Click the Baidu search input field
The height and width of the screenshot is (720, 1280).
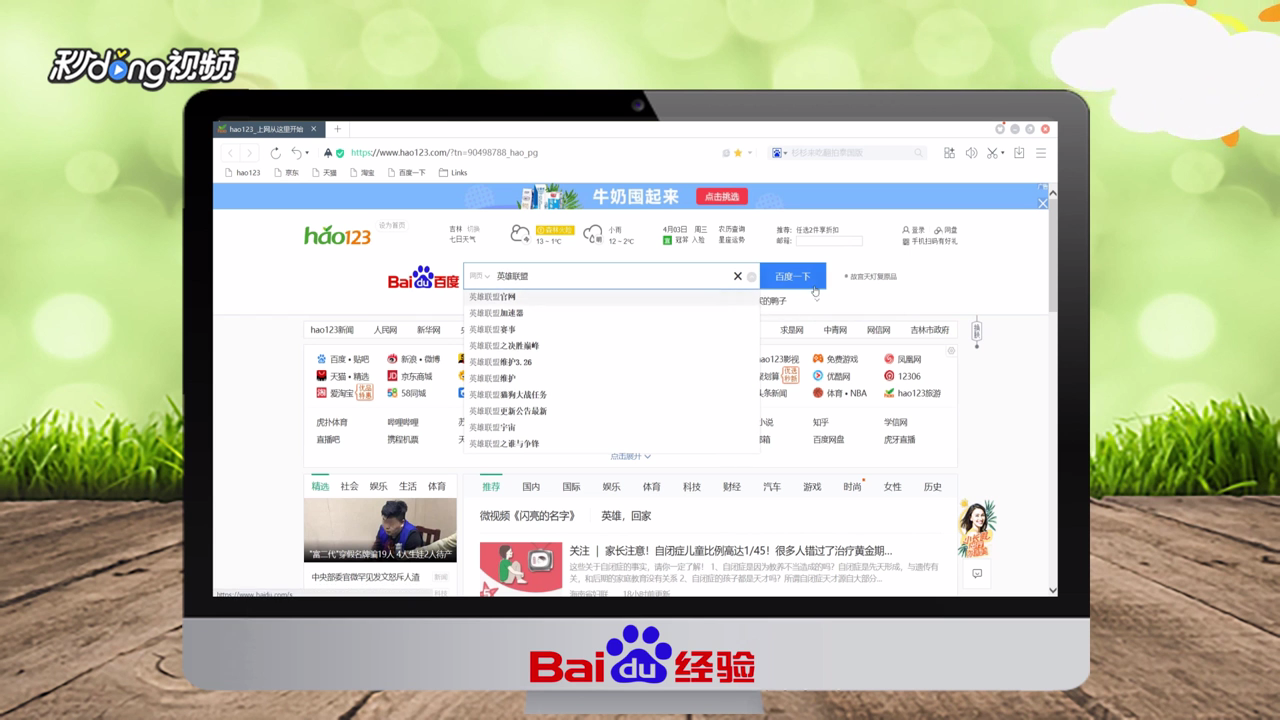(x=612, y=276)
